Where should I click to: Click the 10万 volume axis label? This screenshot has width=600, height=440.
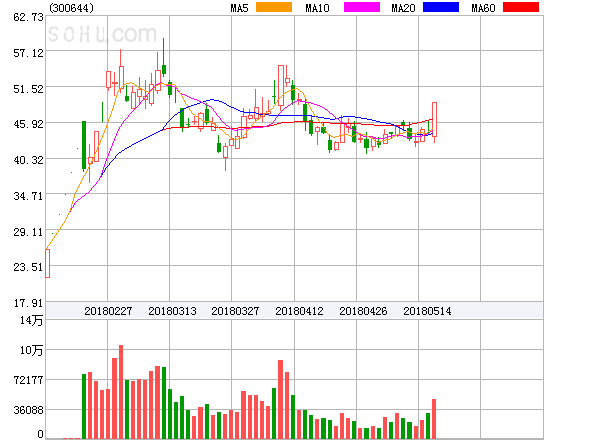point(32,350)
